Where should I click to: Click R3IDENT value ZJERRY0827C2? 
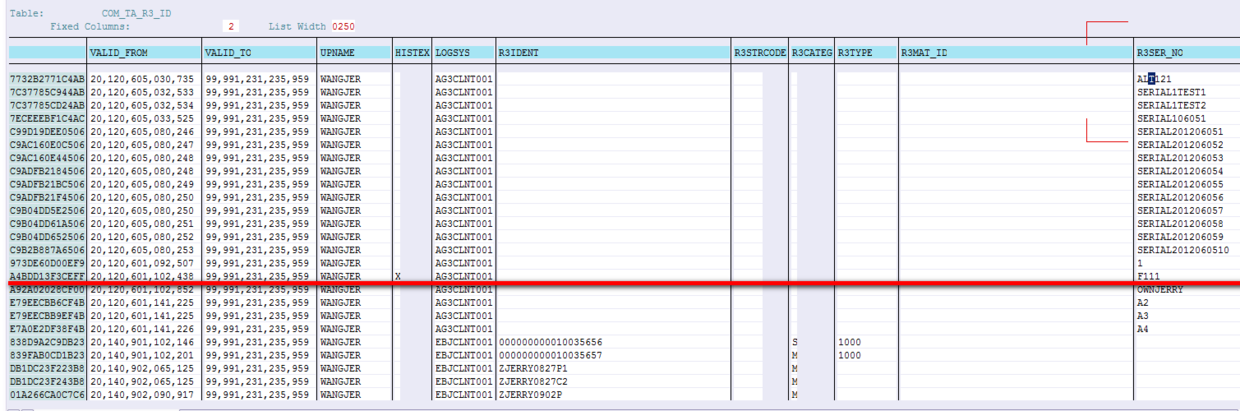(532, 382)
